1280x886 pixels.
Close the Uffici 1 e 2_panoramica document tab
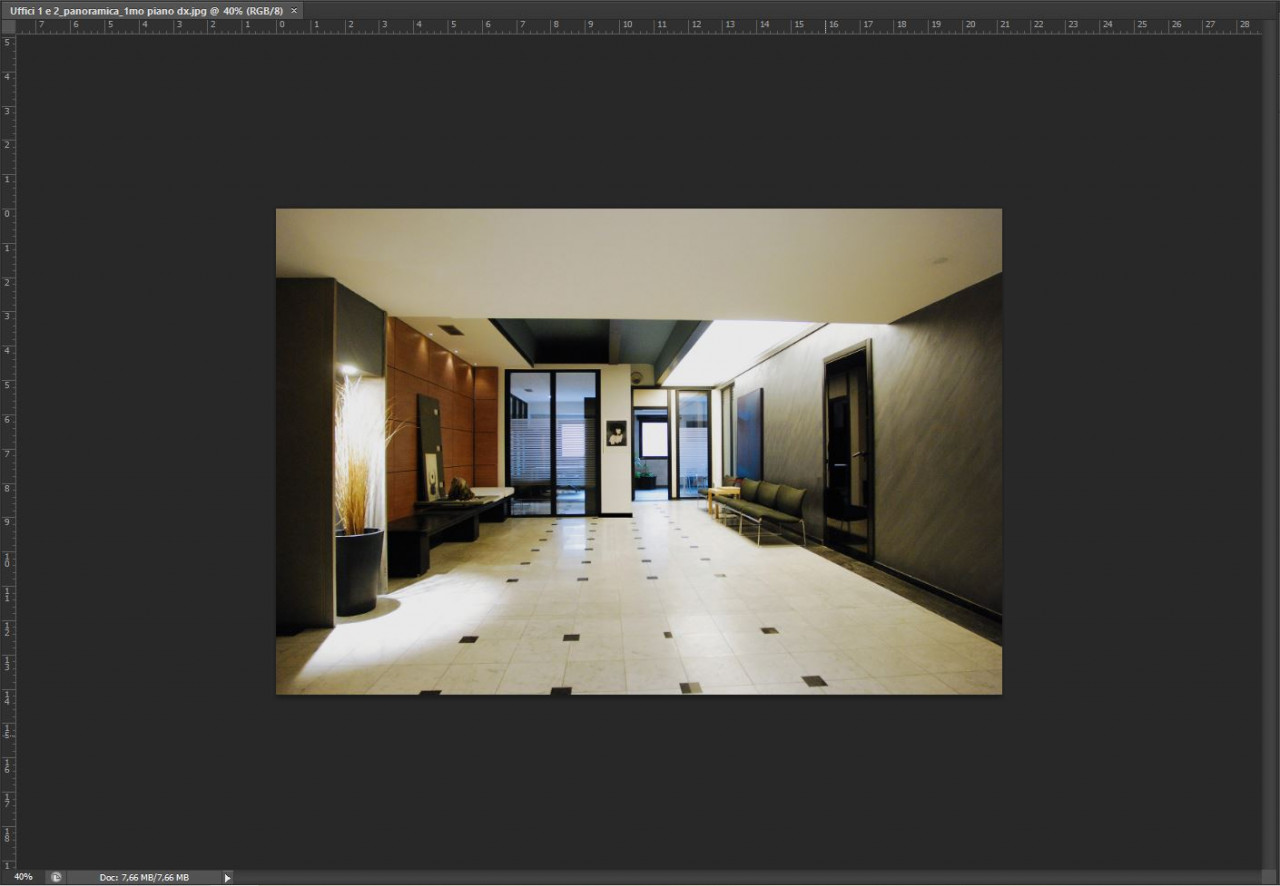294,10
